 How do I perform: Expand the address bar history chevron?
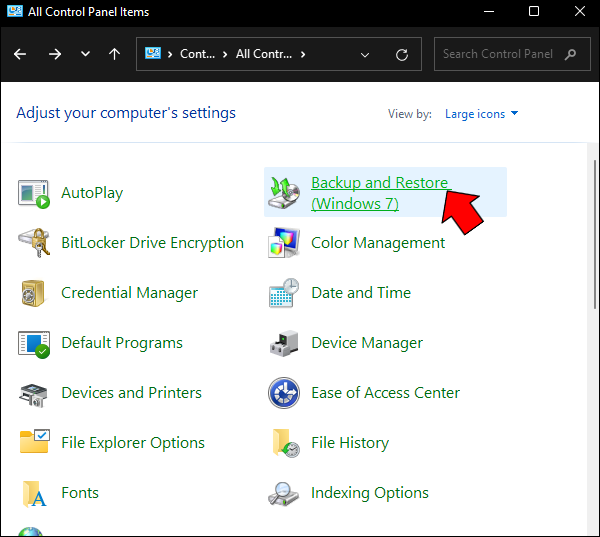click(364, 54)
